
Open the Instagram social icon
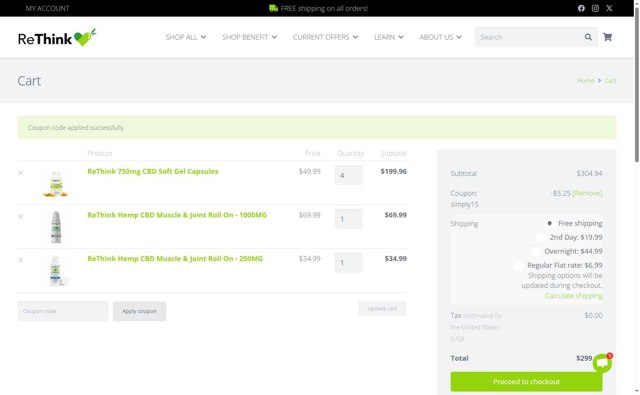[595, 8]
